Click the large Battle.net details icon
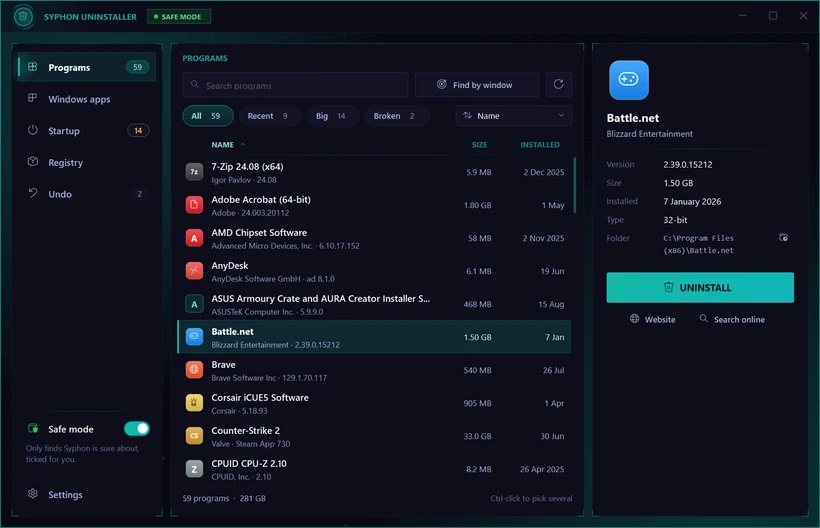The height and width of the screenshot is (528, 820). [629, 80]
